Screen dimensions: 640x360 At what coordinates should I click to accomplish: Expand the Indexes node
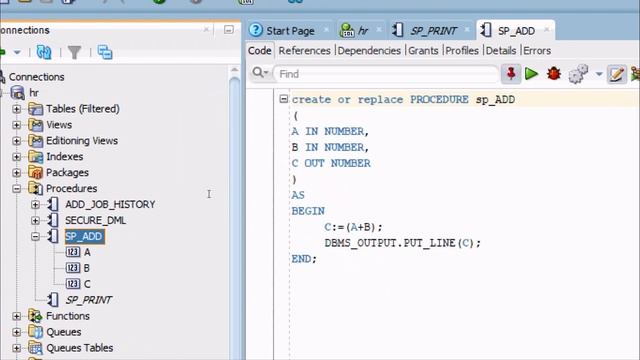point(16,157)
